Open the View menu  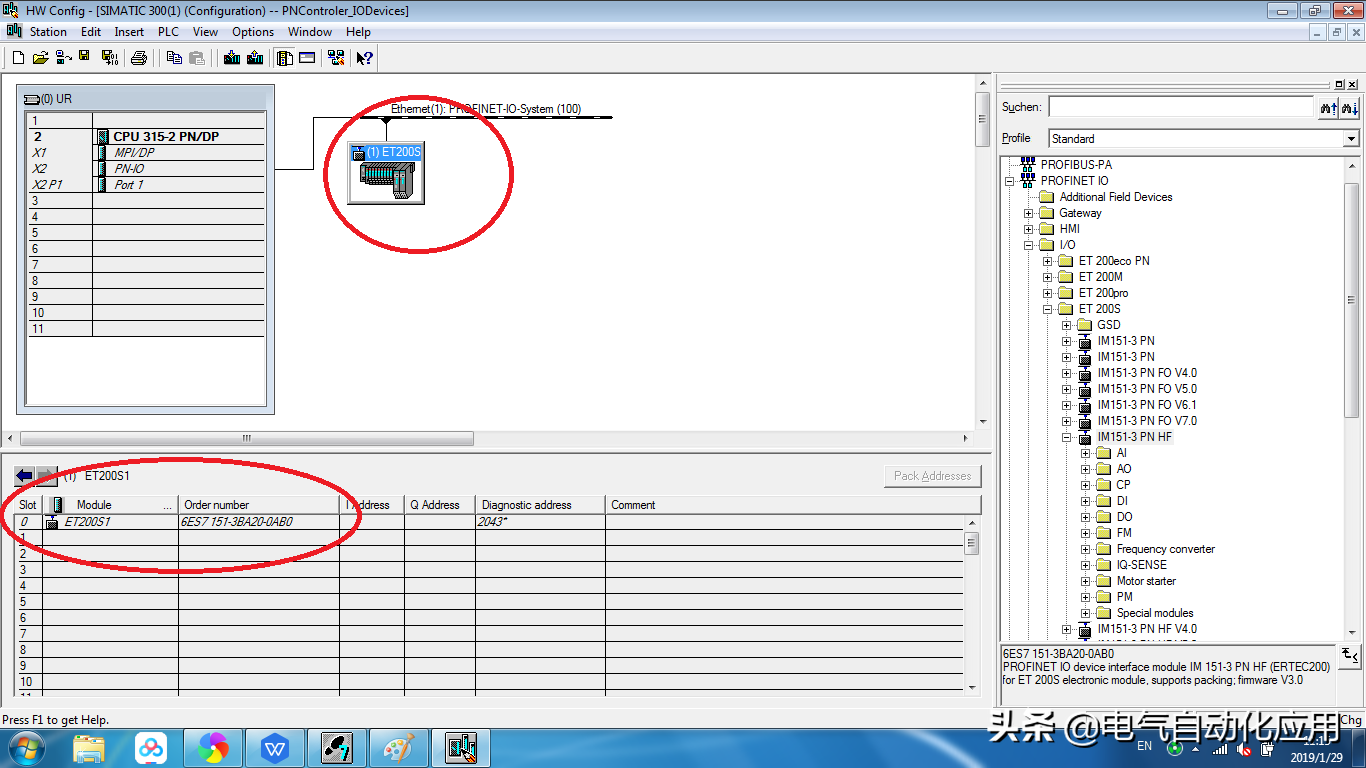tap(205, 32)
